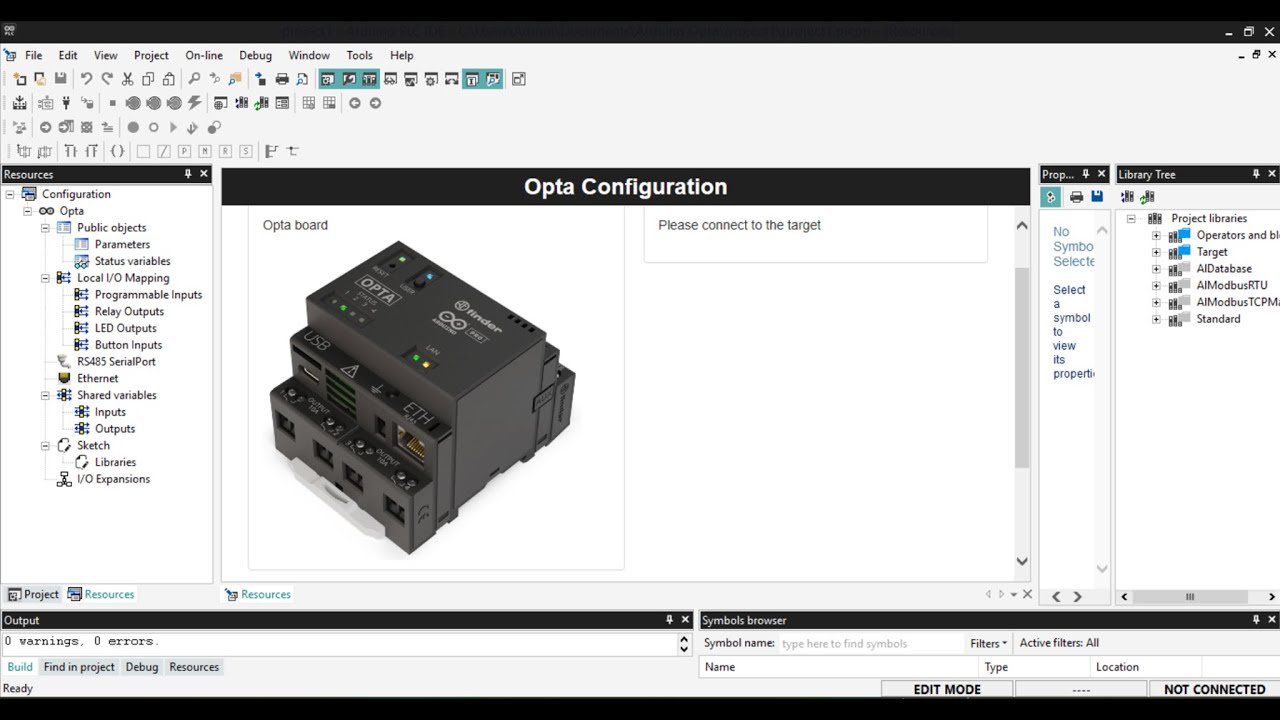Click the R coil toolbar icon

tap(225, 151)
